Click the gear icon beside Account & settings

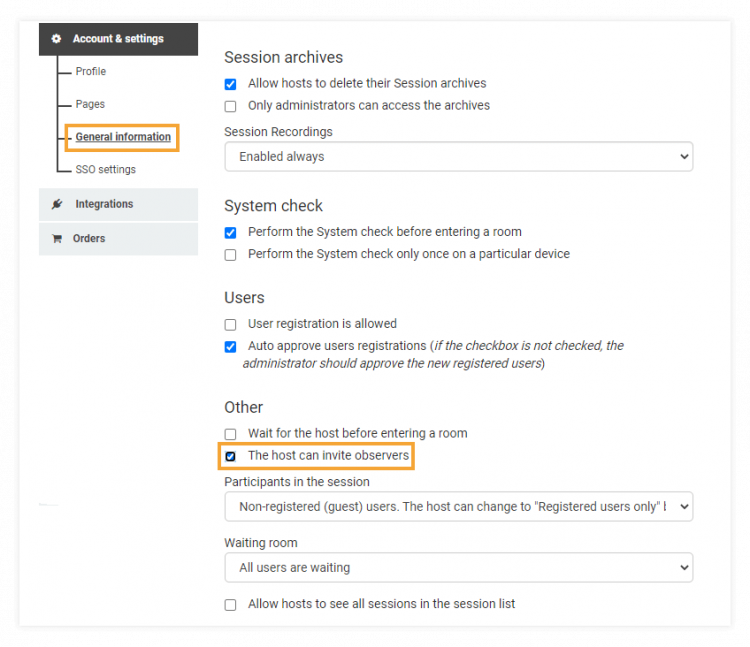click(x=56, y=39)
